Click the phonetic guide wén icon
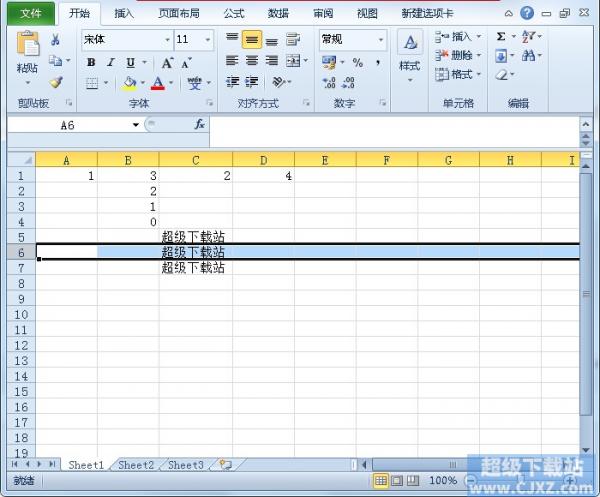This screenshot has height=497, width=600. pos(194,83)
